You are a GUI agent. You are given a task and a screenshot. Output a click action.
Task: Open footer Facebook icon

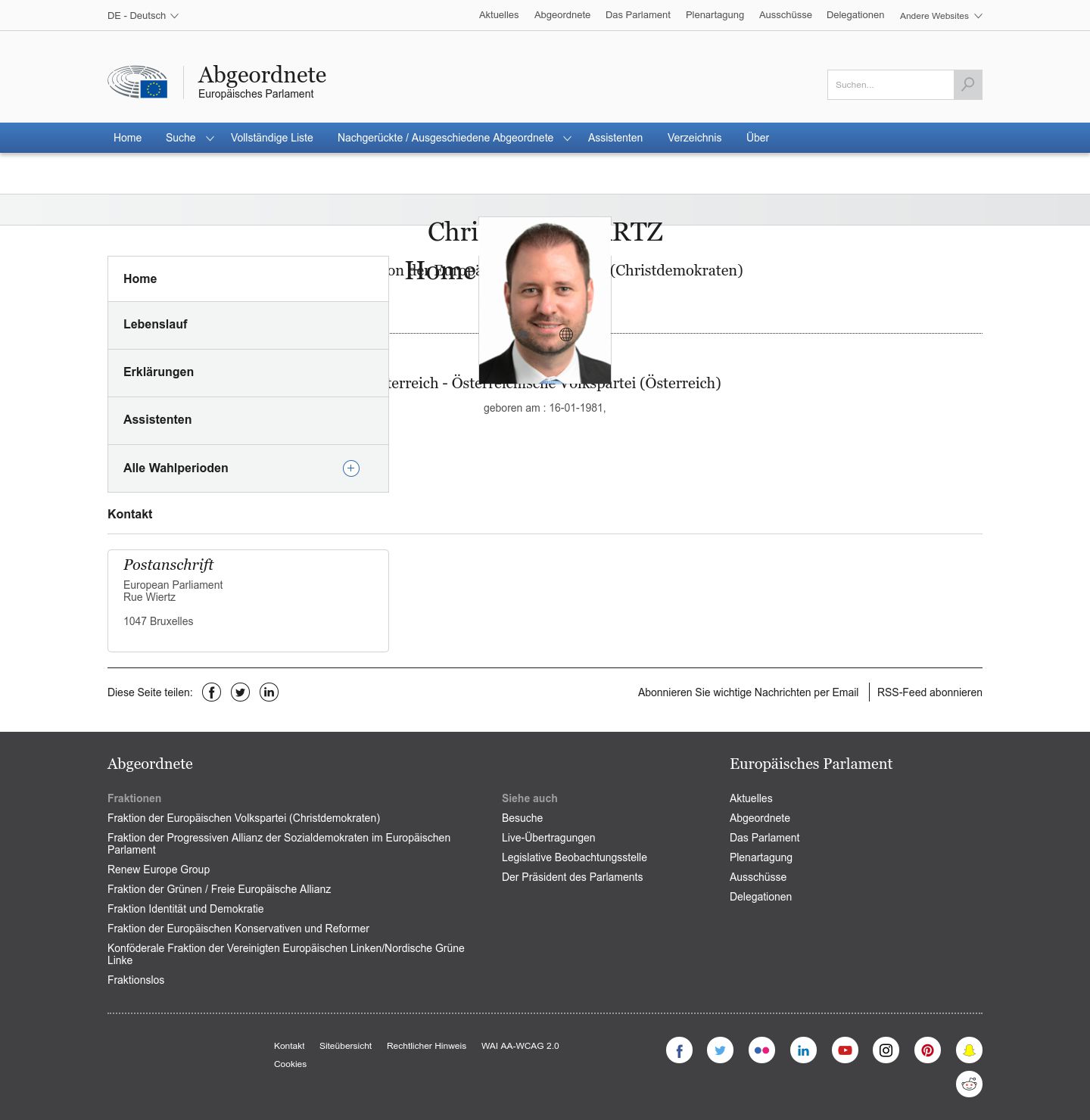point(679,1050)
